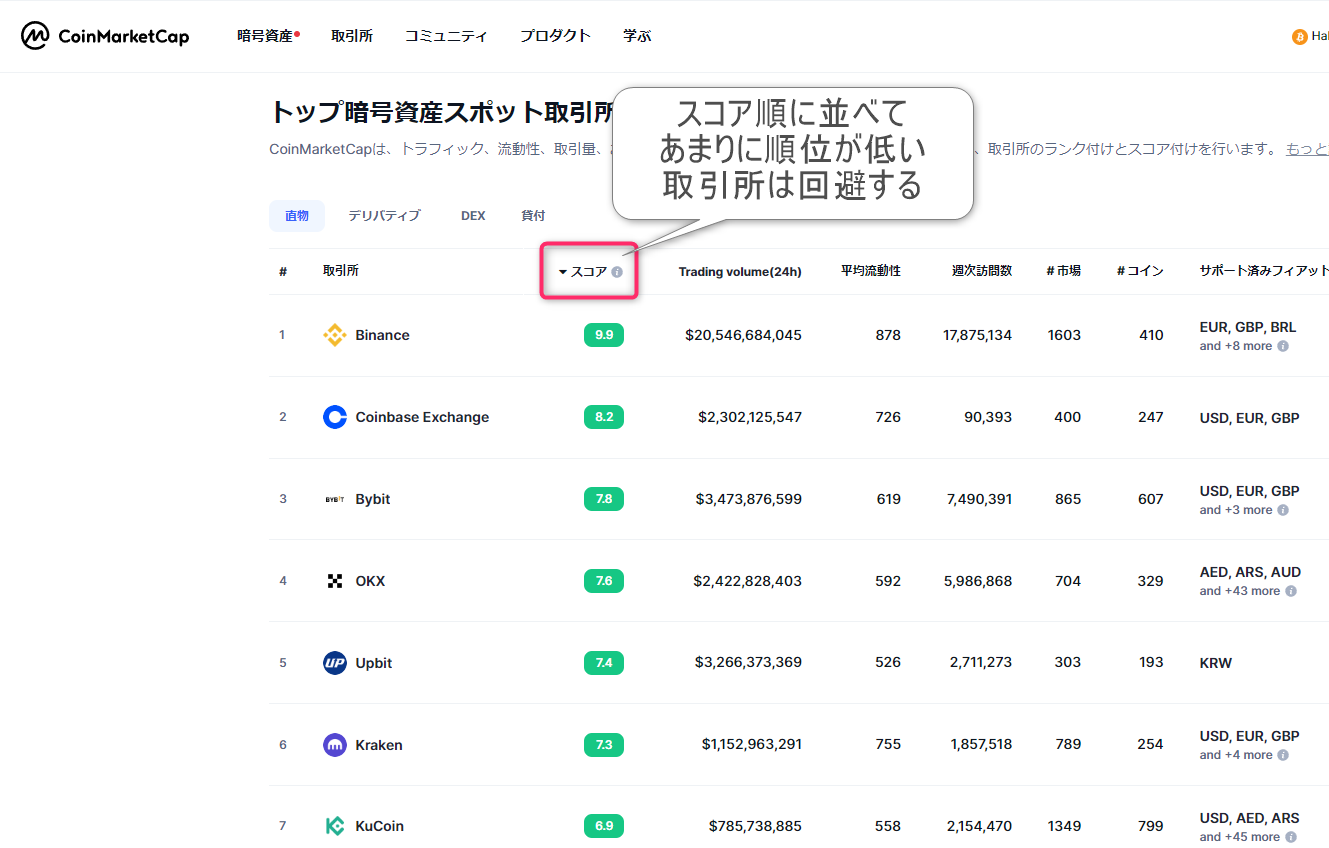Click the サポート済みフィアット column header

click(x=1264, y=271)
